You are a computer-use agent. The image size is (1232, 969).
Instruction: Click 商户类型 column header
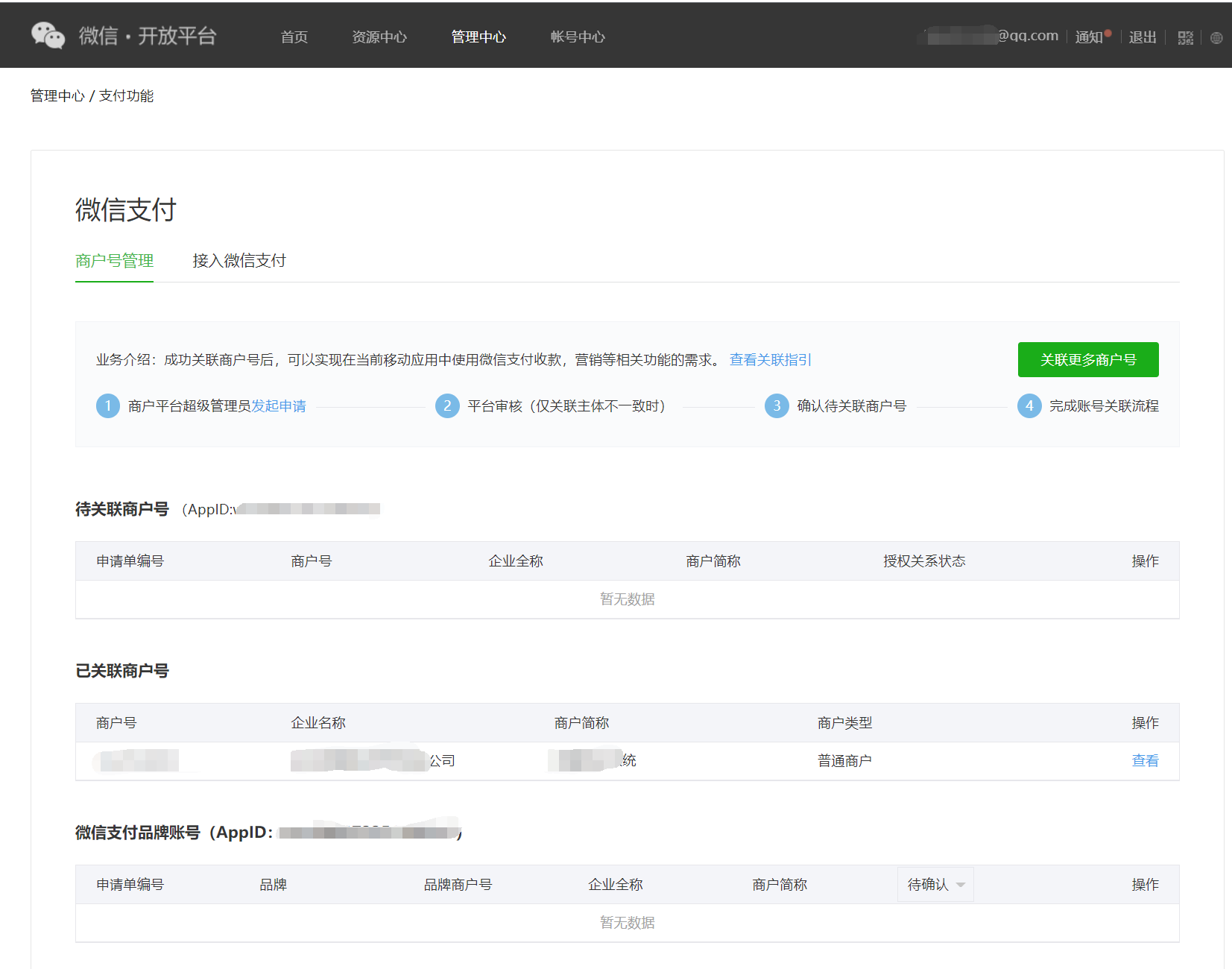844,722
